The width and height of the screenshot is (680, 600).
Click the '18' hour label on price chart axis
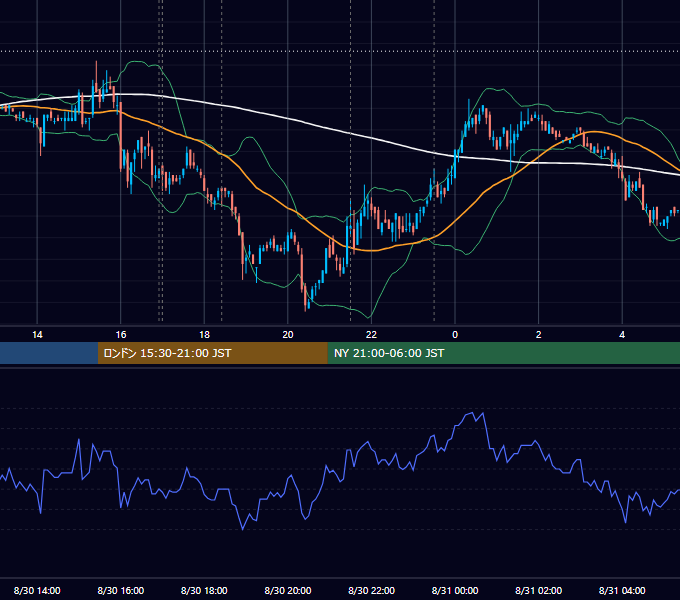click(204, 335)
